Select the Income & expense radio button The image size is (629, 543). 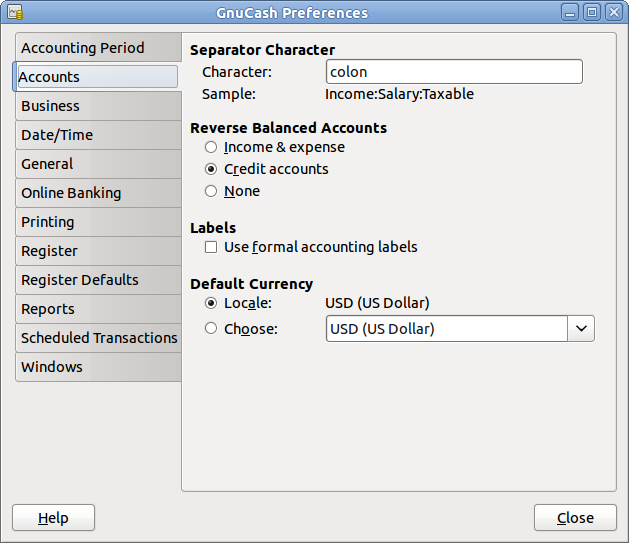(x=211, y=147)
